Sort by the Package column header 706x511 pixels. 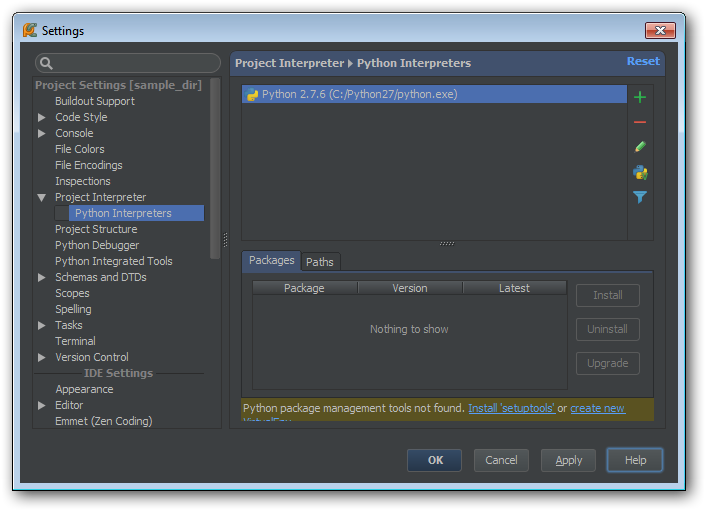click(x=304, y=288)
